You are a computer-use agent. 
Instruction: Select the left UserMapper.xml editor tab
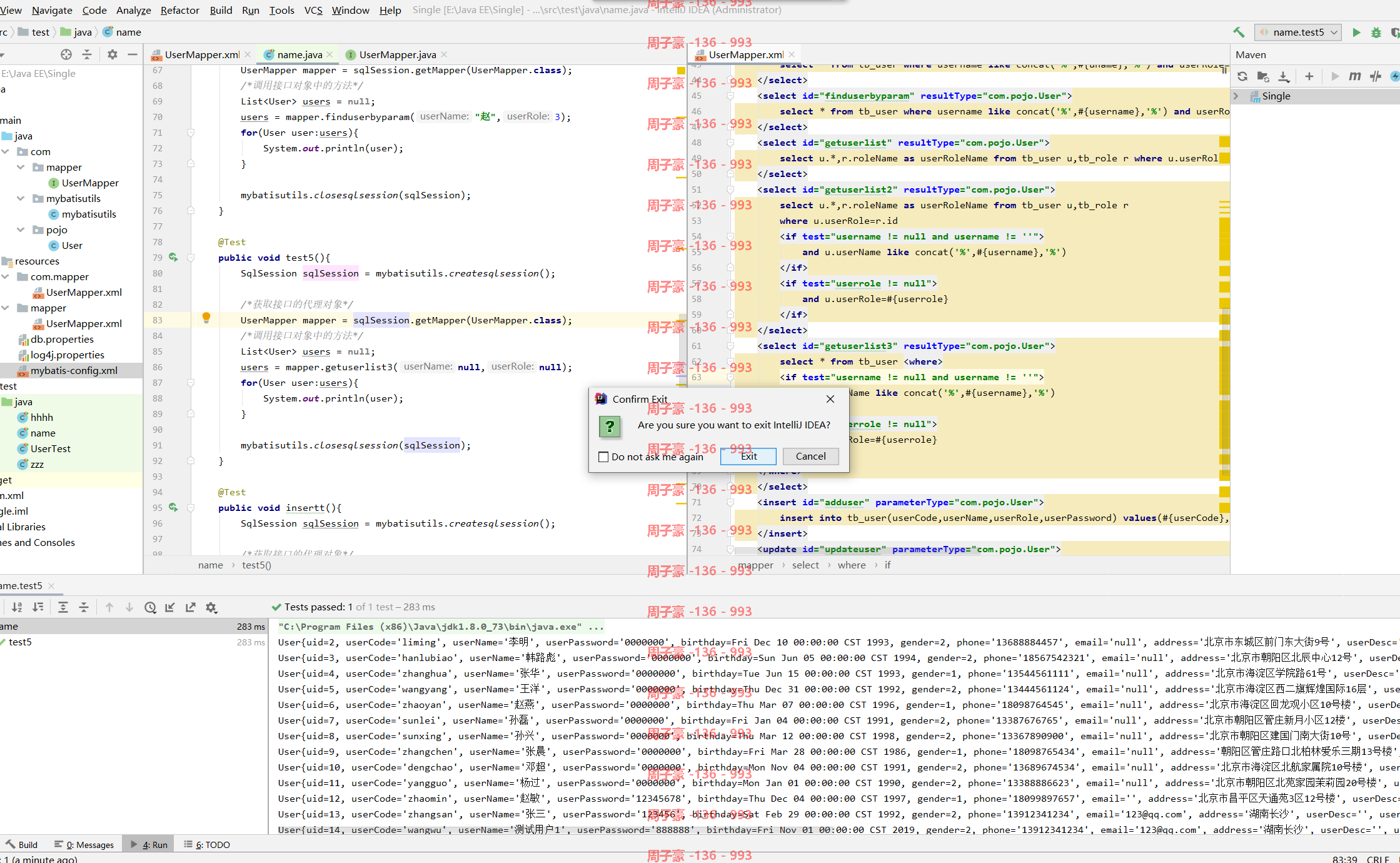coord(201,54)
